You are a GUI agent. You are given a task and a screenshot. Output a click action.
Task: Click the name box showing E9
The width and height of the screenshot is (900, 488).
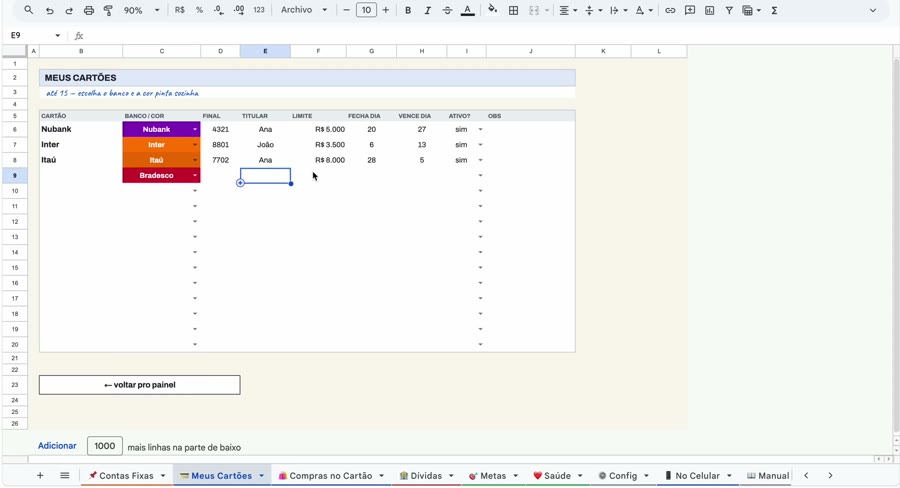pyautogui.click(x=34, y=36)
